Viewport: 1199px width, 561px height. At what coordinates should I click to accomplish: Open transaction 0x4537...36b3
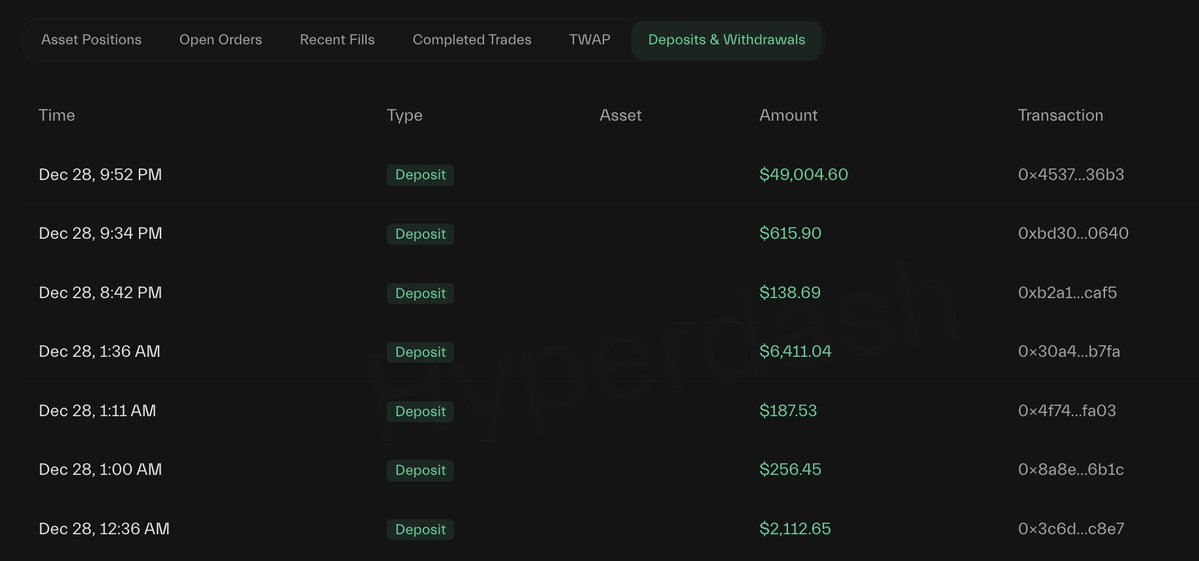(x=1071, y=175)
